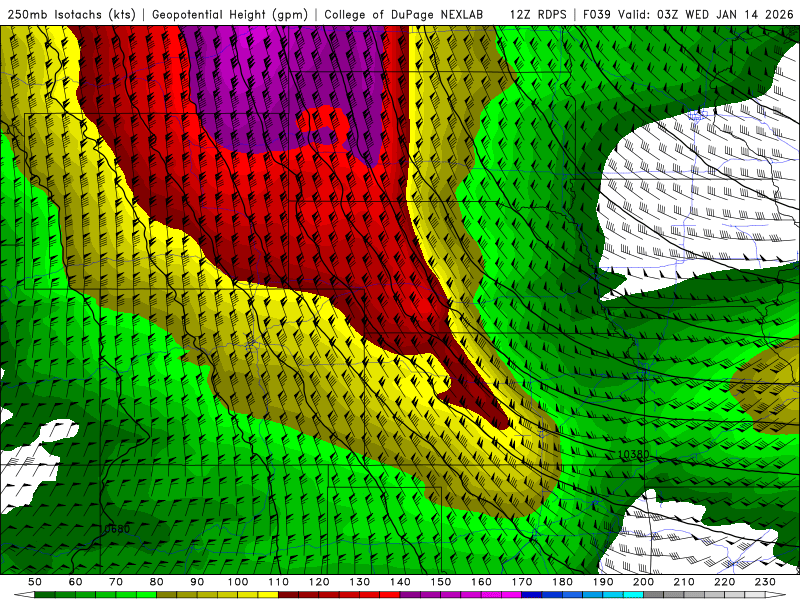Click the left arrow tip of the color bar

point(23,595)
